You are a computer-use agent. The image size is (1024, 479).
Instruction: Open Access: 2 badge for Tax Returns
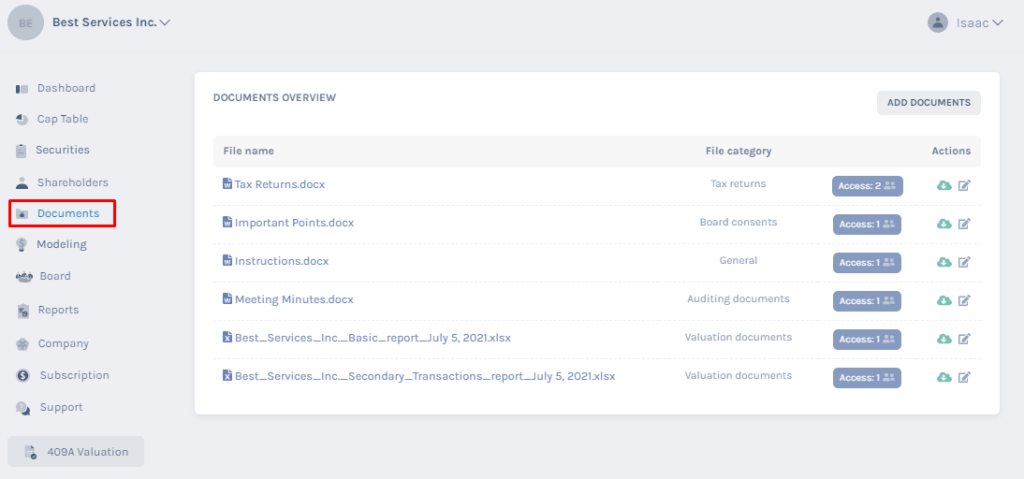867,186
